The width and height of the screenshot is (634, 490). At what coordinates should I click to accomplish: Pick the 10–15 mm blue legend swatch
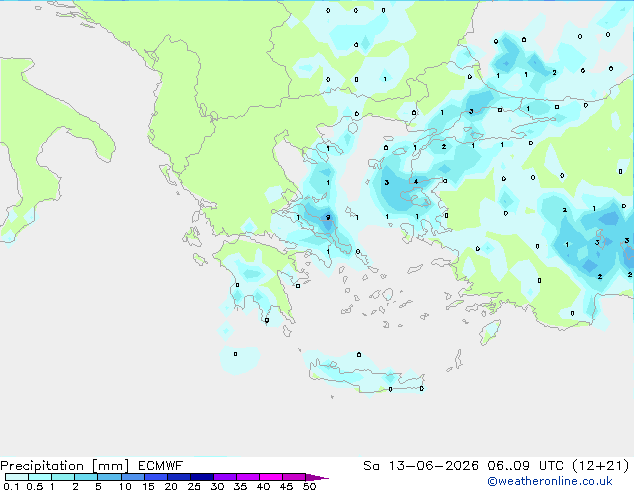(133, 477)
